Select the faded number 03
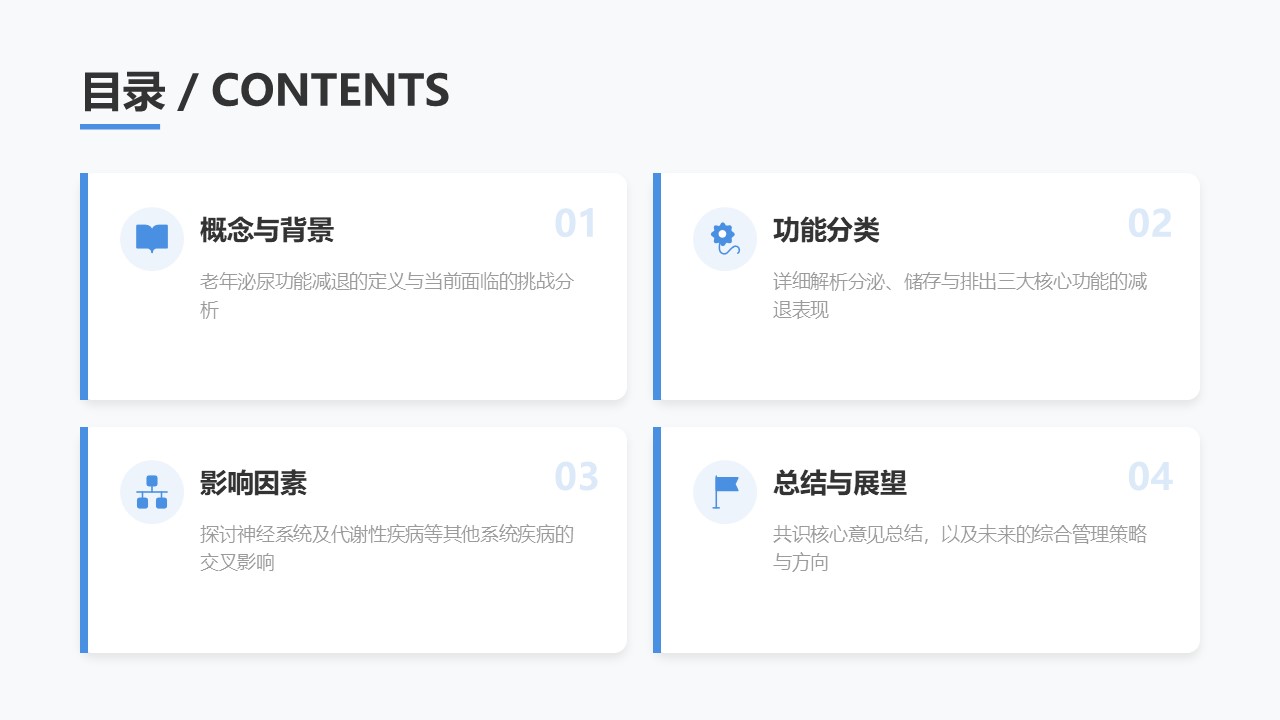Viewport: 1280px width, 720px height. (x=576, y=478)
